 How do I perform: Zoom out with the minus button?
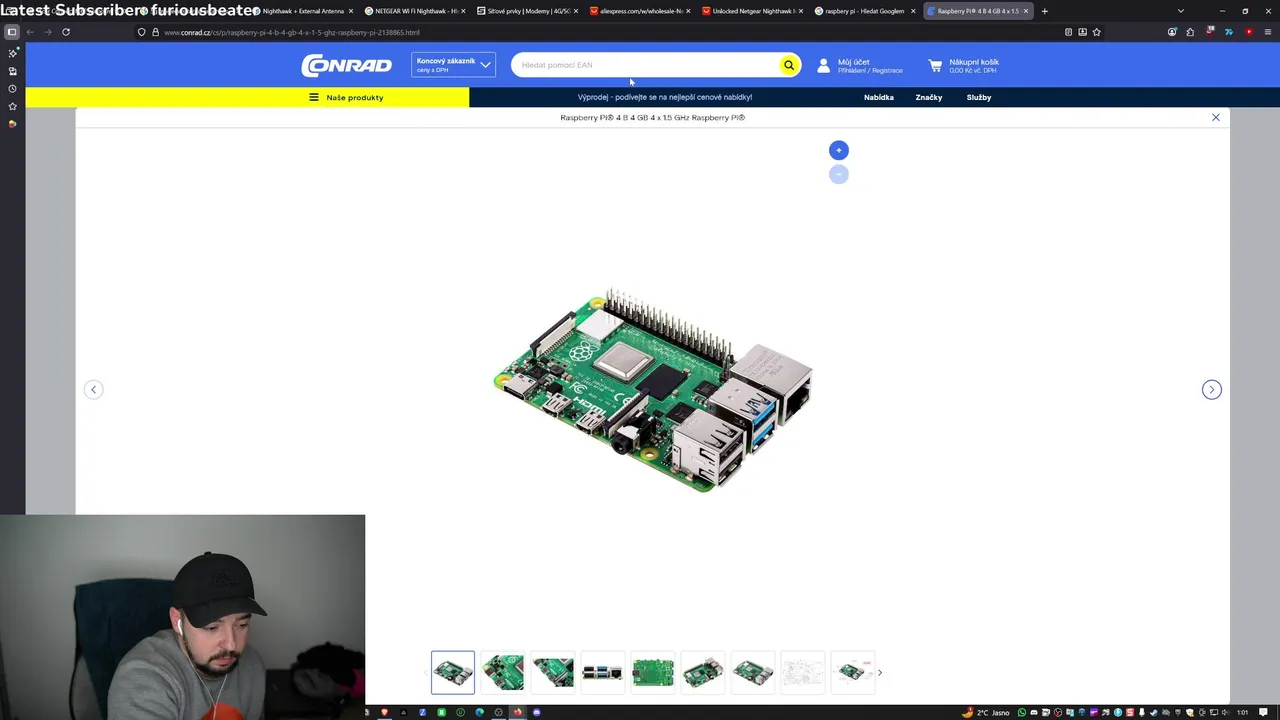[x=839, y=174]
